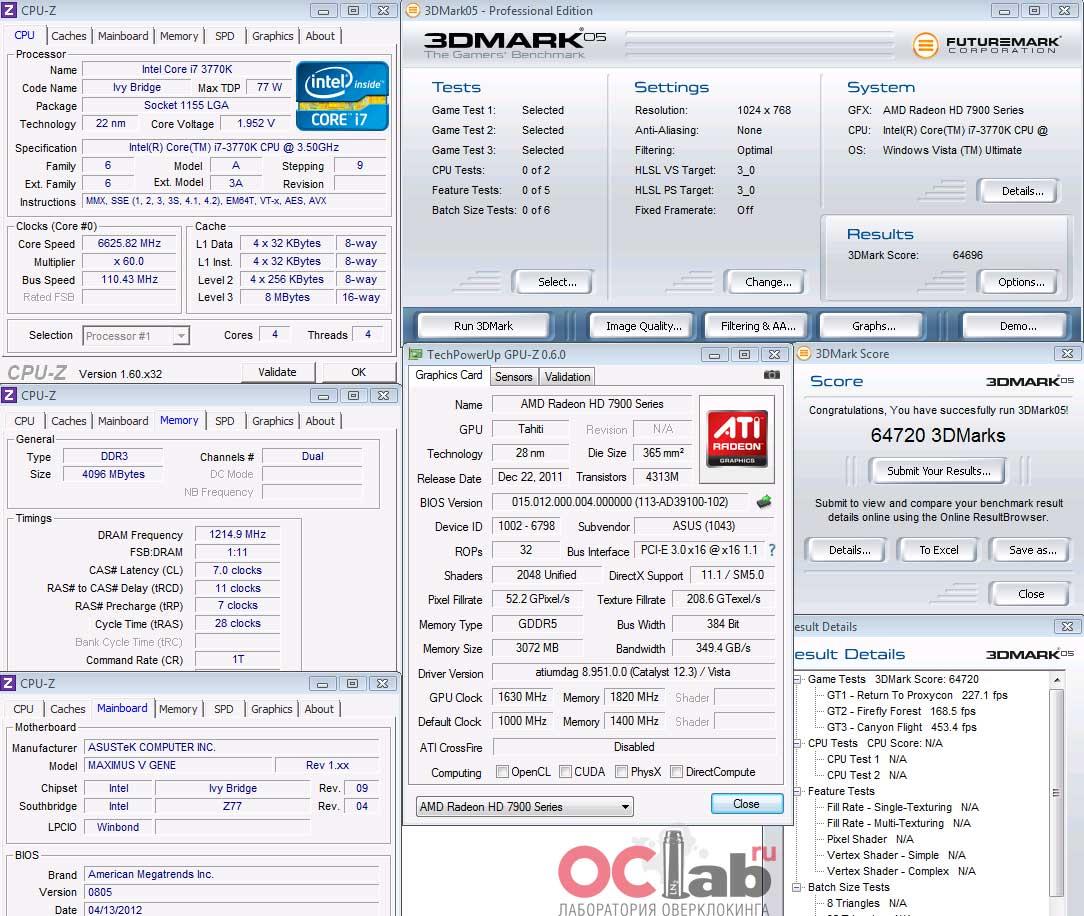The height and width of the screenshot is (916, 1084).
Task: Click Driver Version atiumdag field
Action: pyautogui.click(x=633, y=673)
